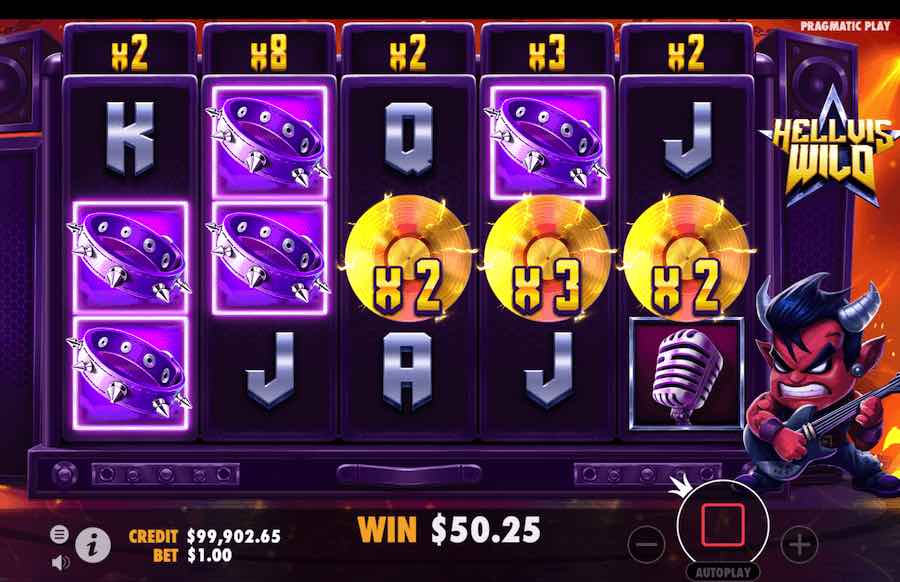
Task: Decrease bet with the minus button
Action: pos(647,544)
